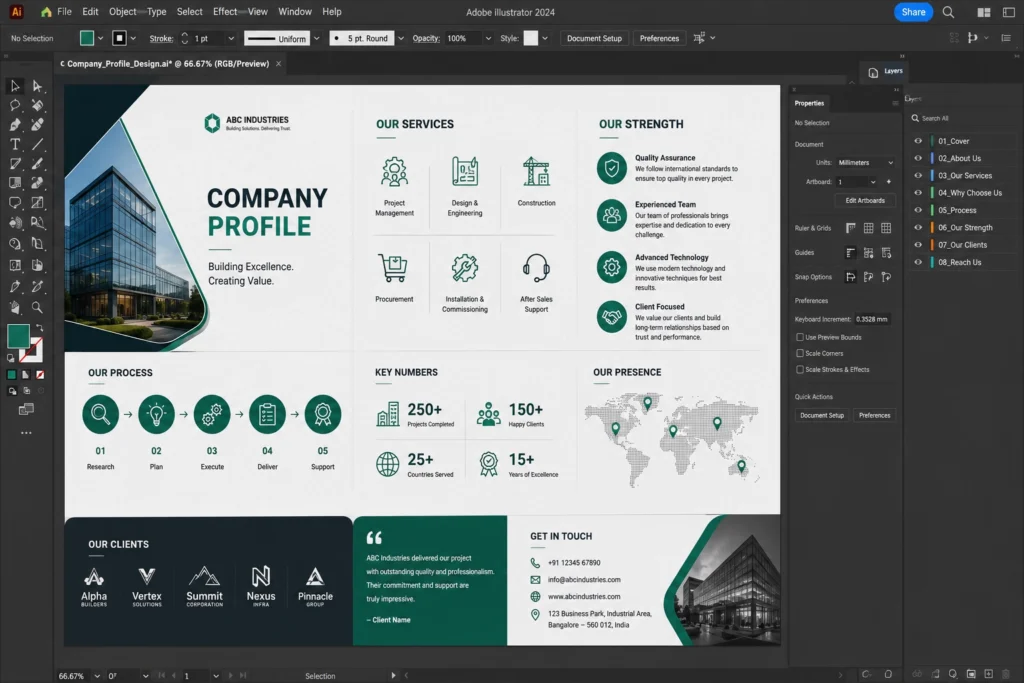Select the Direct Selection tool
The height and width of the screenshot is (683, 1024).
37,86
